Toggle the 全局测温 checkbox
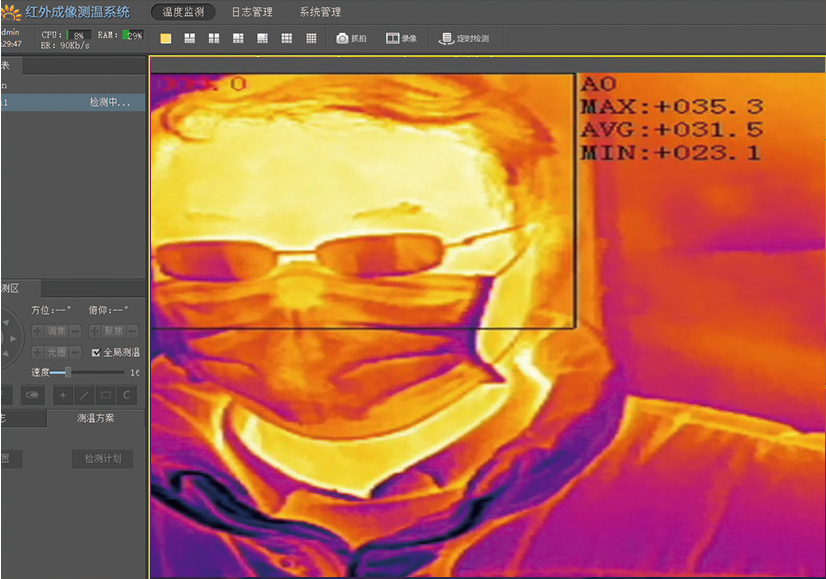Image resolution: width=826 pixels, height=579 pixels. pyautogui.click(x=96, y=352)
